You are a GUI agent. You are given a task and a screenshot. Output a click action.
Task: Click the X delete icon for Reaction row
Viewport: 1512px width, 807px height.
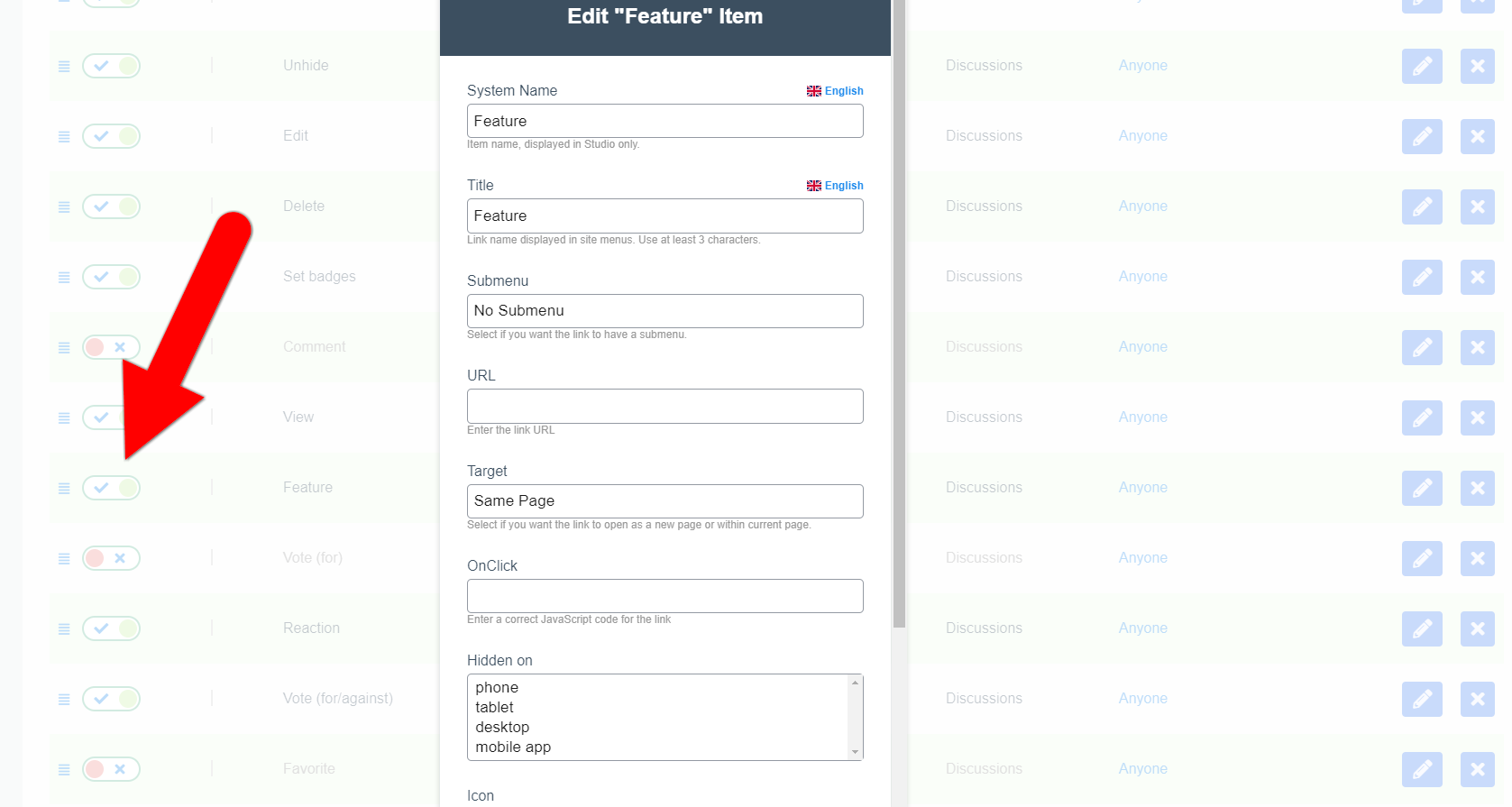(x=1477, y=628)
